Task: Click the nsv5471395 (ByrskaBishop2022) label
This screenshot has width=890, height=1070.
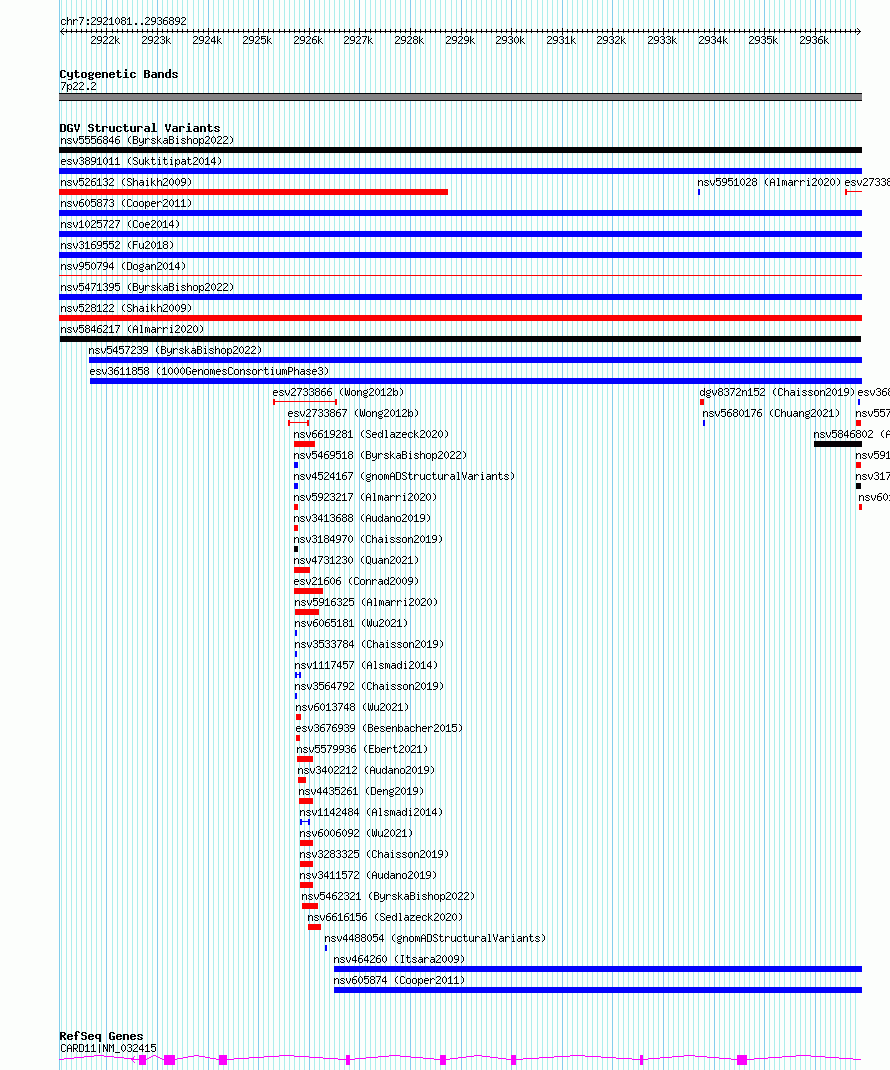Action: pyautogui.click(x=147, y=287)
